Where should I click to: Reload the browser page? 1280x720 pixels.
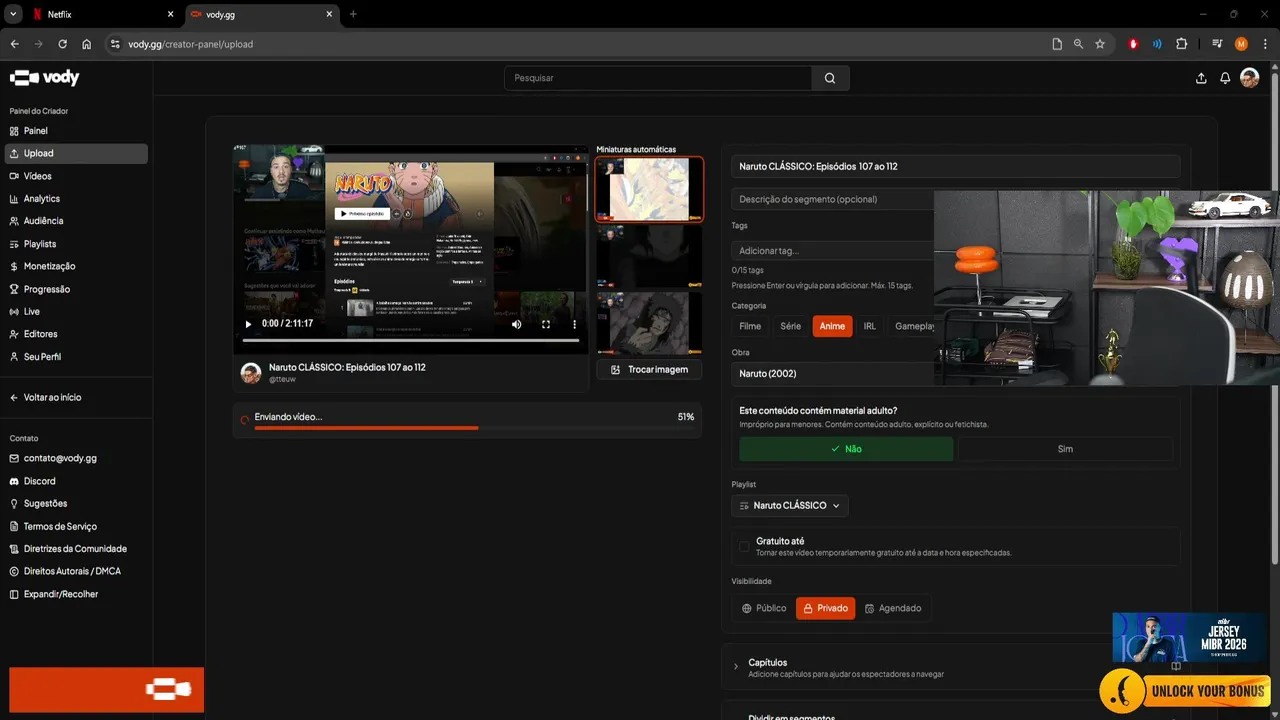[x=63, y=44]
